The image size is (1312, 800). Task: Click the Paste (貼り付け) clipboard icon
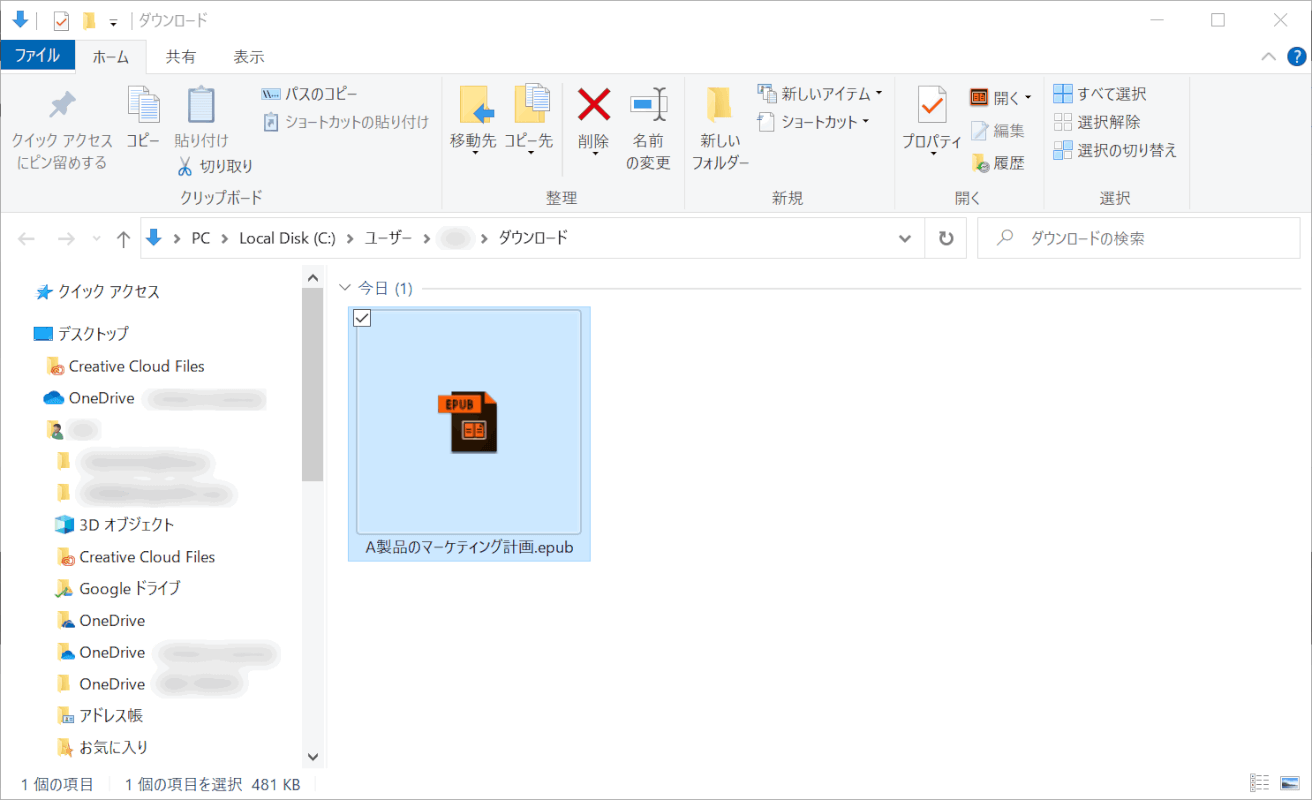[201, 104]
